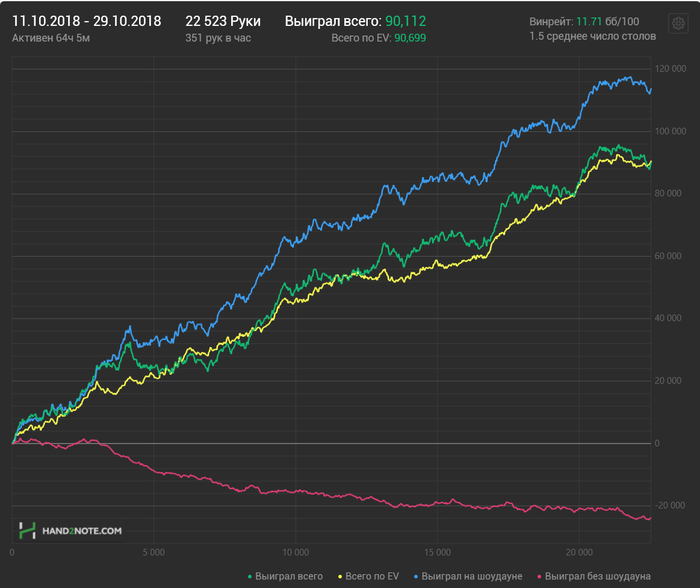Image resolution: width=700 pixels, height=588 pixels.
Task: Click the 15 000 x-axis label
Action: click(x=438, y=552)
